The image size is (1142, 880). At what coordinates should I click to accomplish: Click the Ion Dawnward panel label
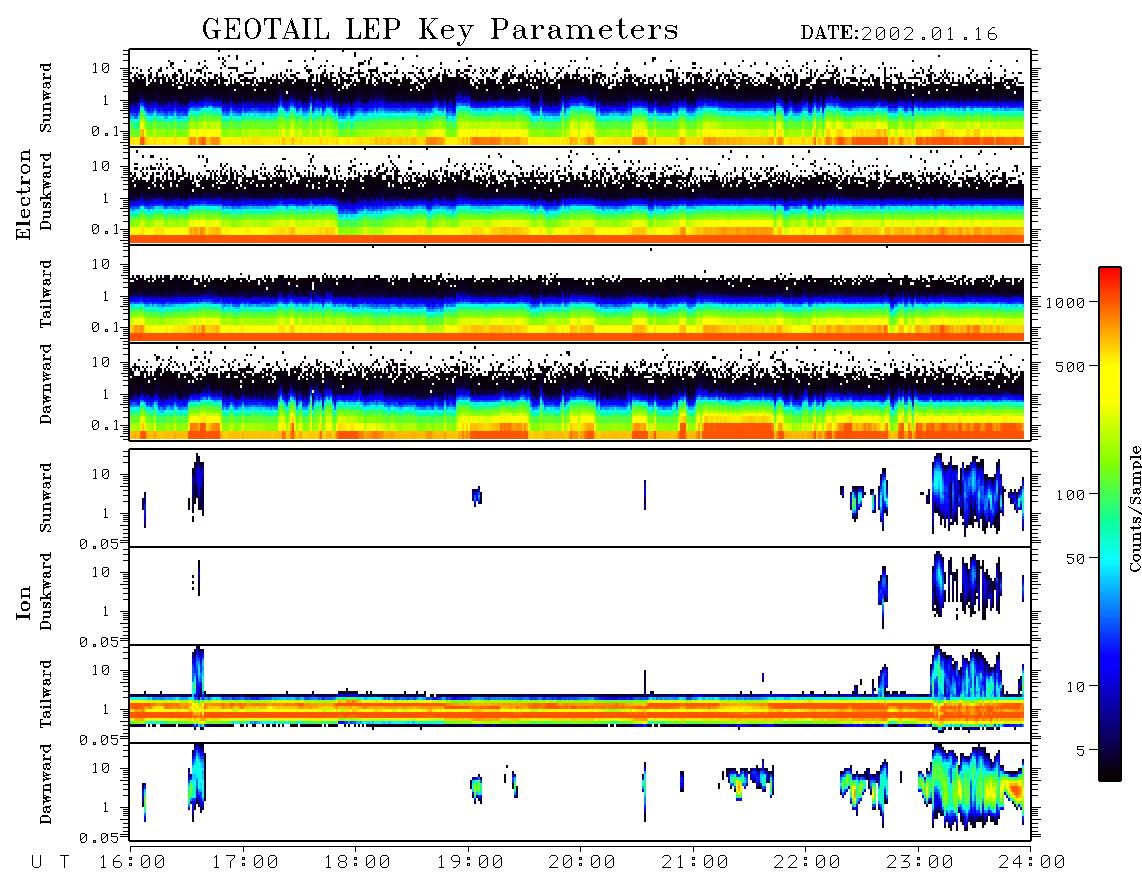click(x=46, y=784)
